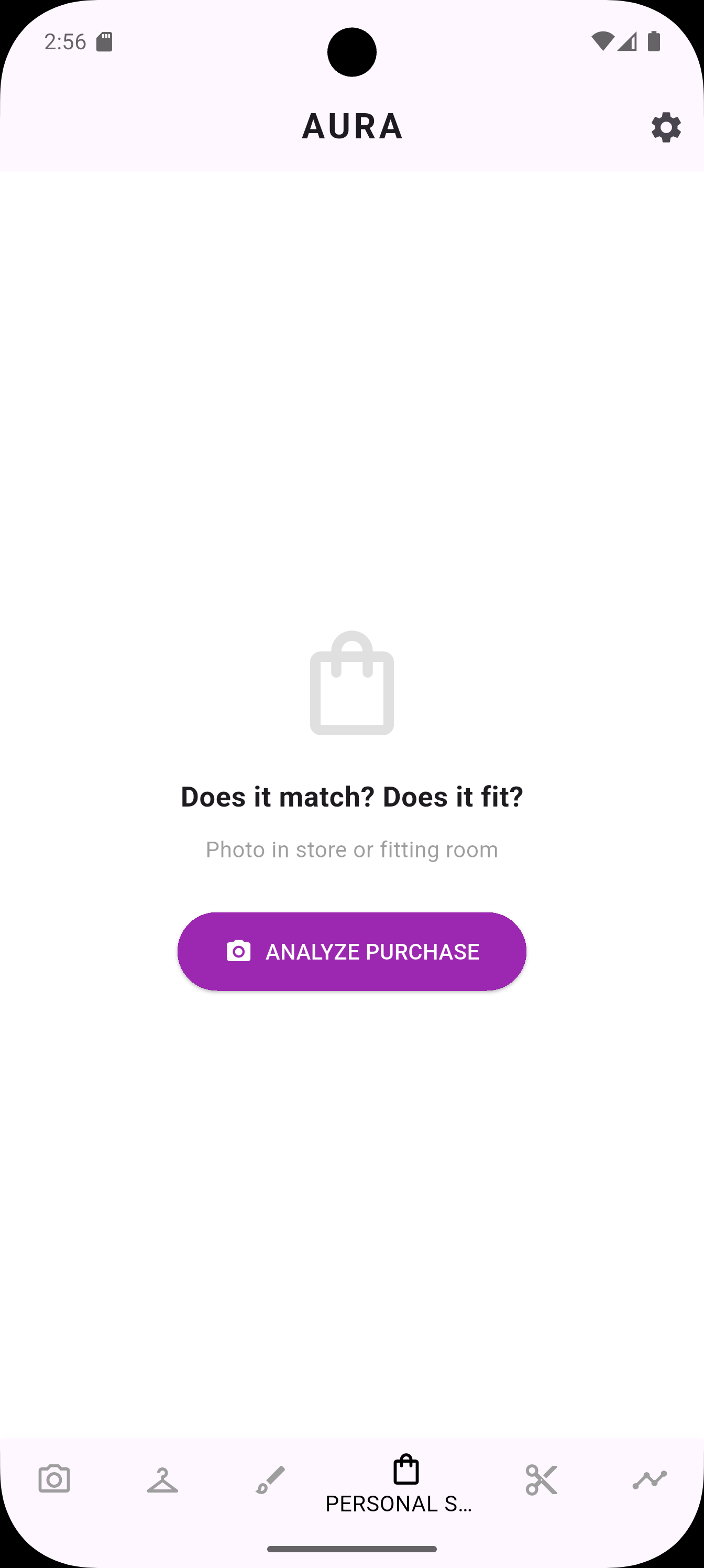The image size is (704, 1568).
Task: Click the "Does it match? Does it fit?" heading
Action: [x=351, y=796]
